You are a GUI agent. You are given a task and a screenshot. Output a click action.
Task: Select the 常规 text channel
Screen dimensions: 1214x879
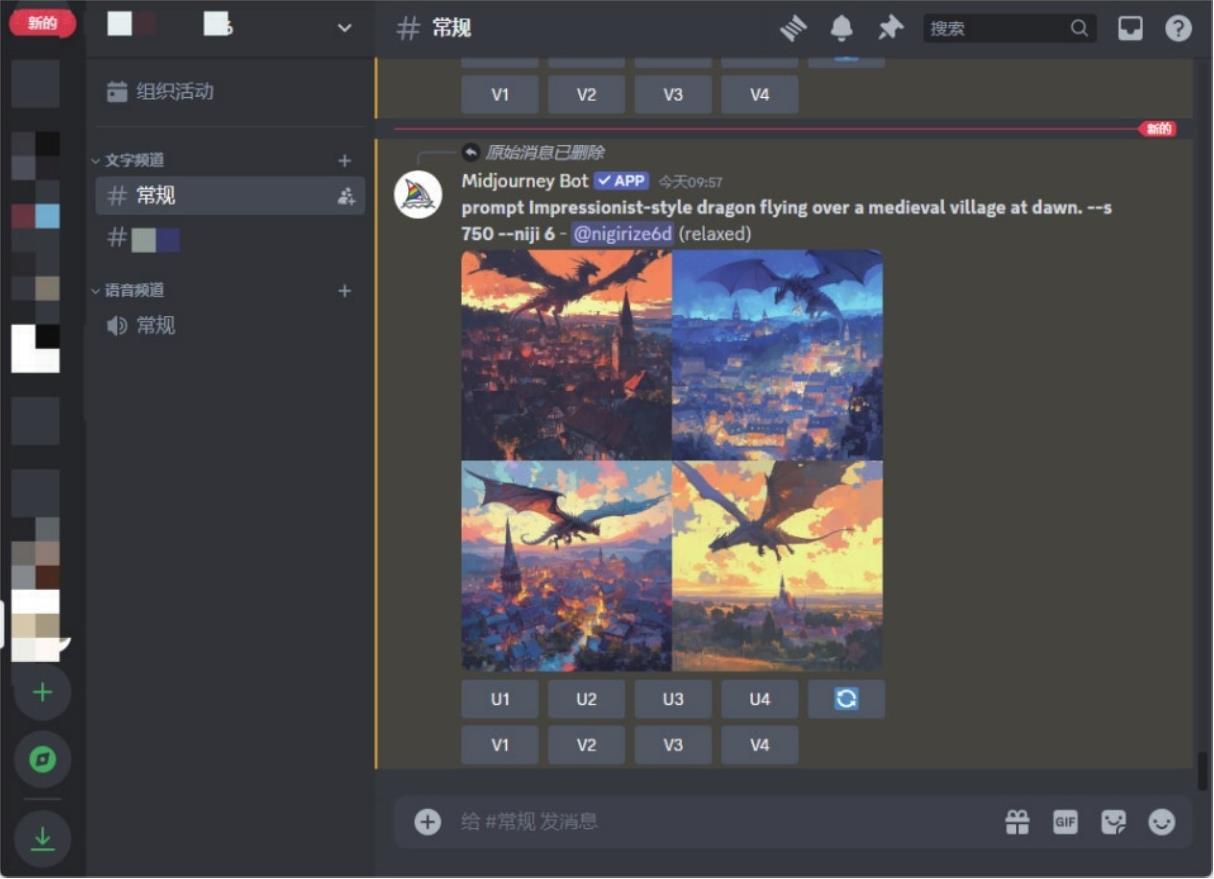click(155, 196)
